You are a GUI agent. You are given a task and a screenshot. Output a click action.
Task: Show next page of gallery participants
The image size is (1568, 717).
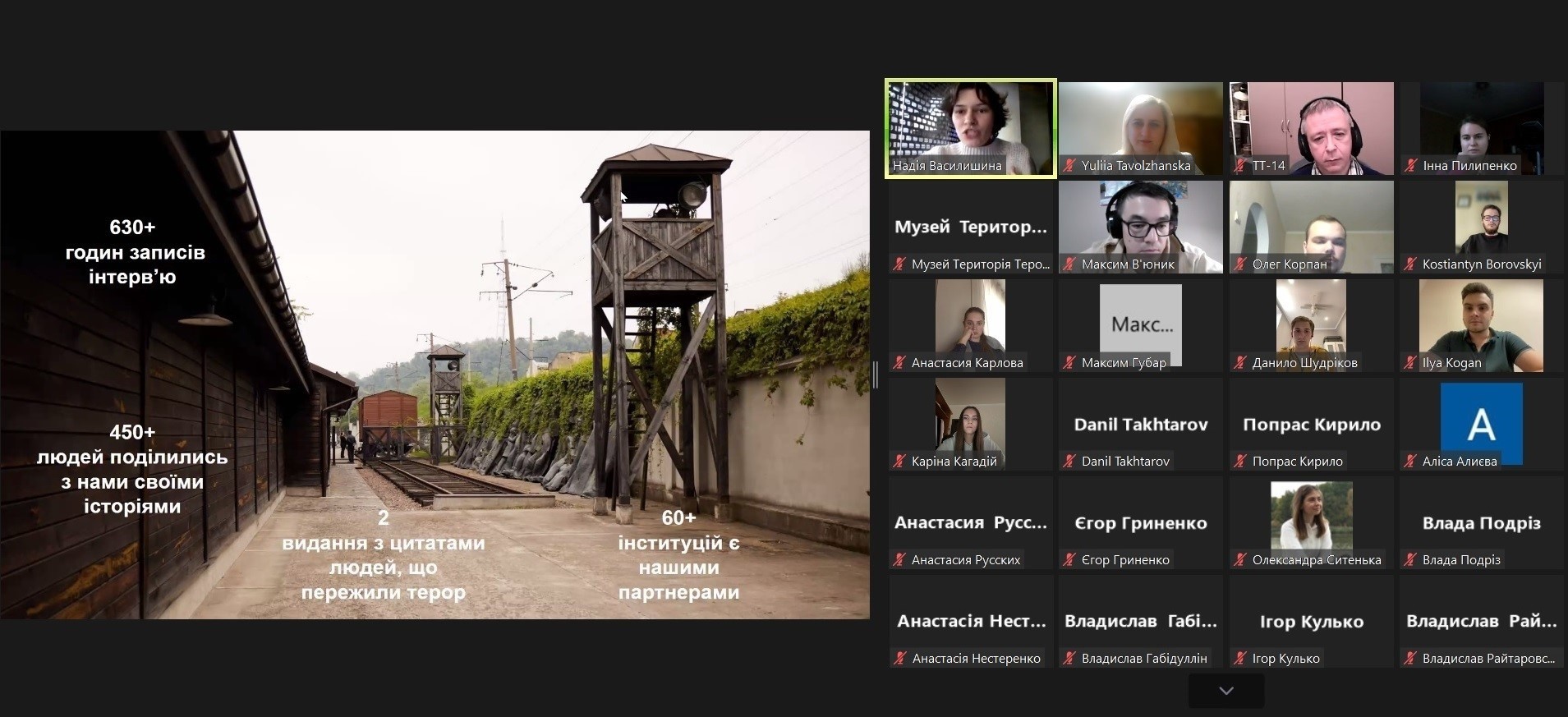pyautogui.click(x=1225, y=691)
